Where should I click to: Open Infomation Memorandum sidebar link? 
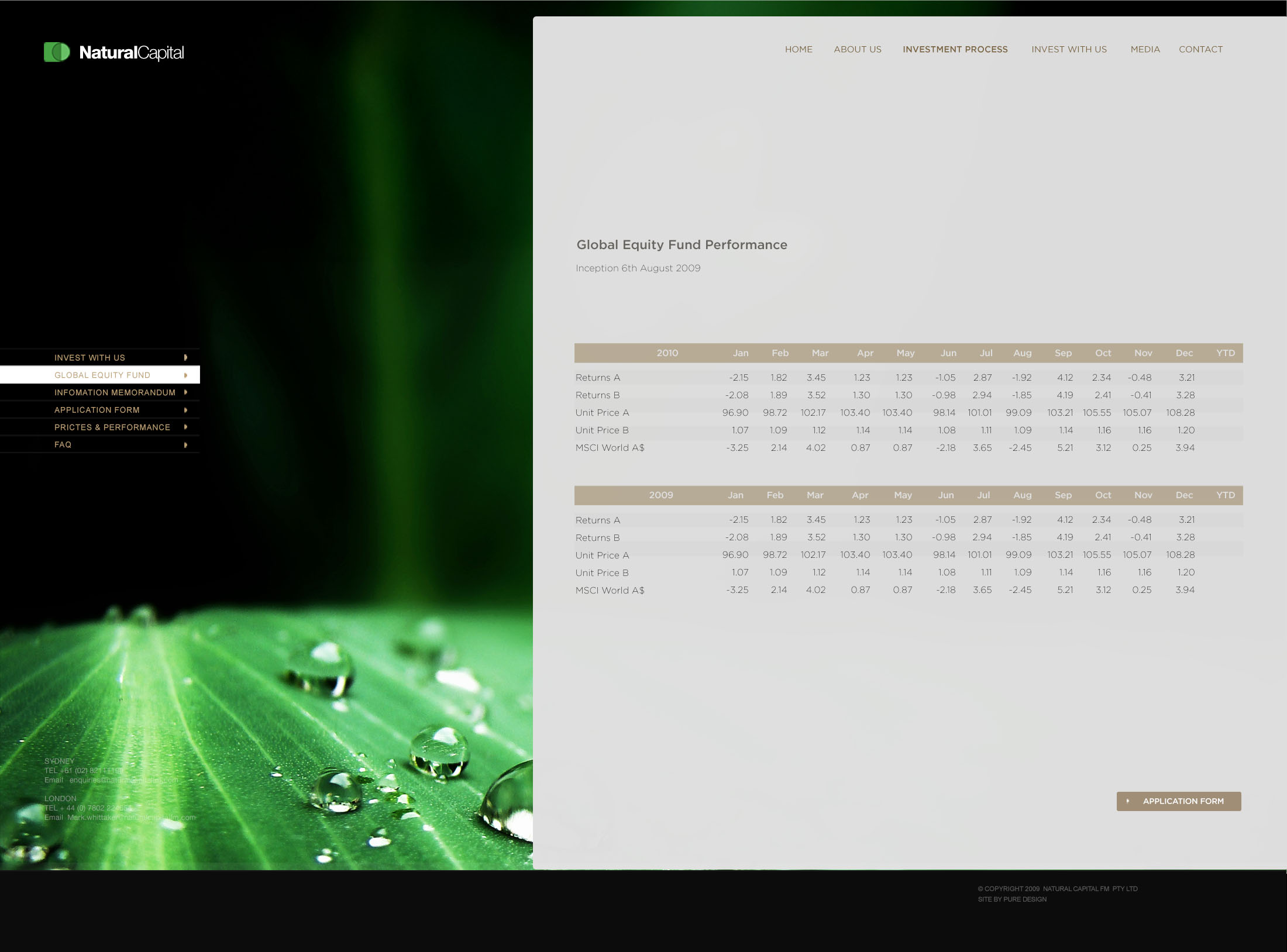point(115,392)
